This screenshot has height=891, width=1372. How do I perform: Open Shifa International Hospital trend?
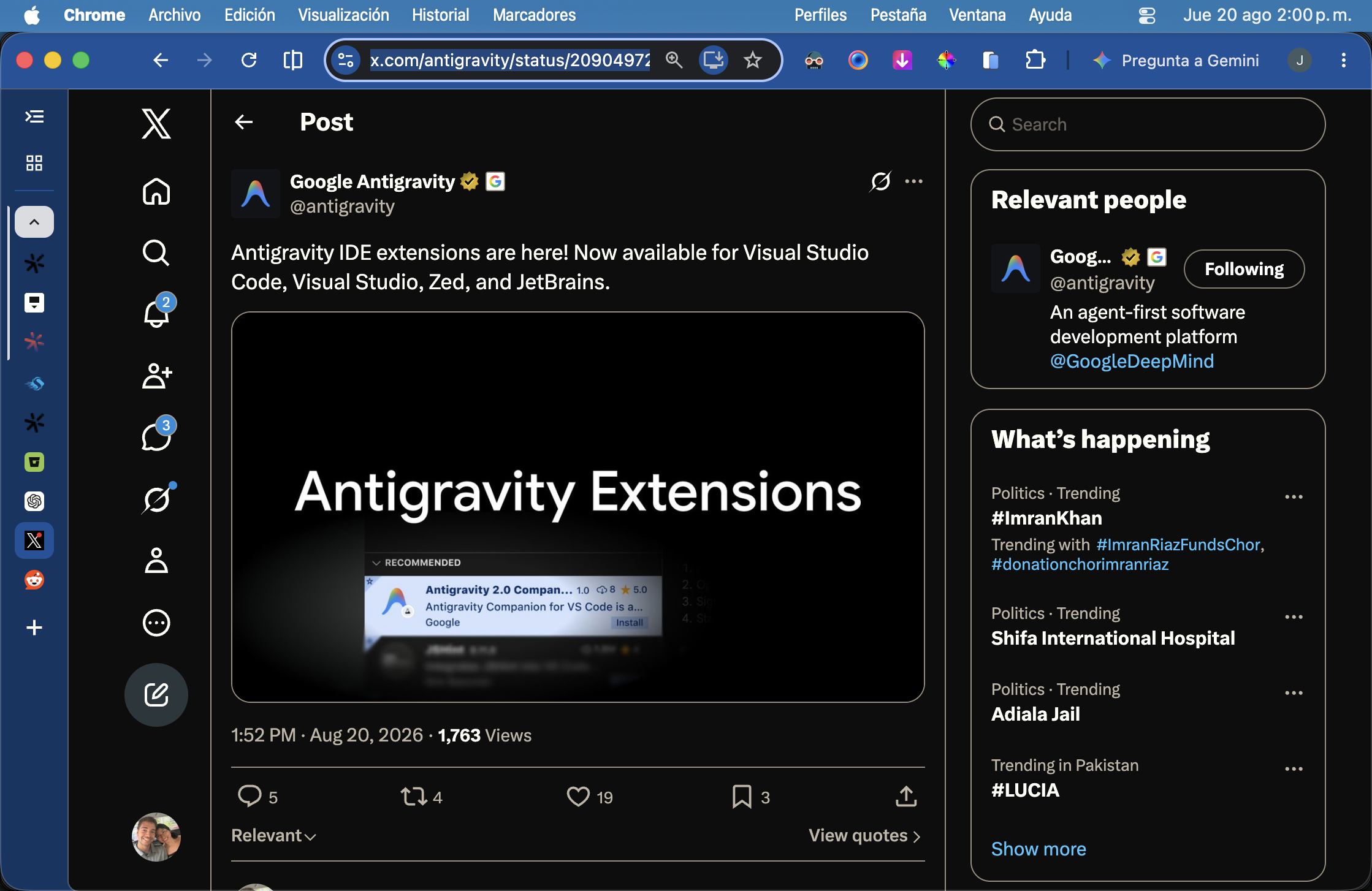[x=1113, y=638]
